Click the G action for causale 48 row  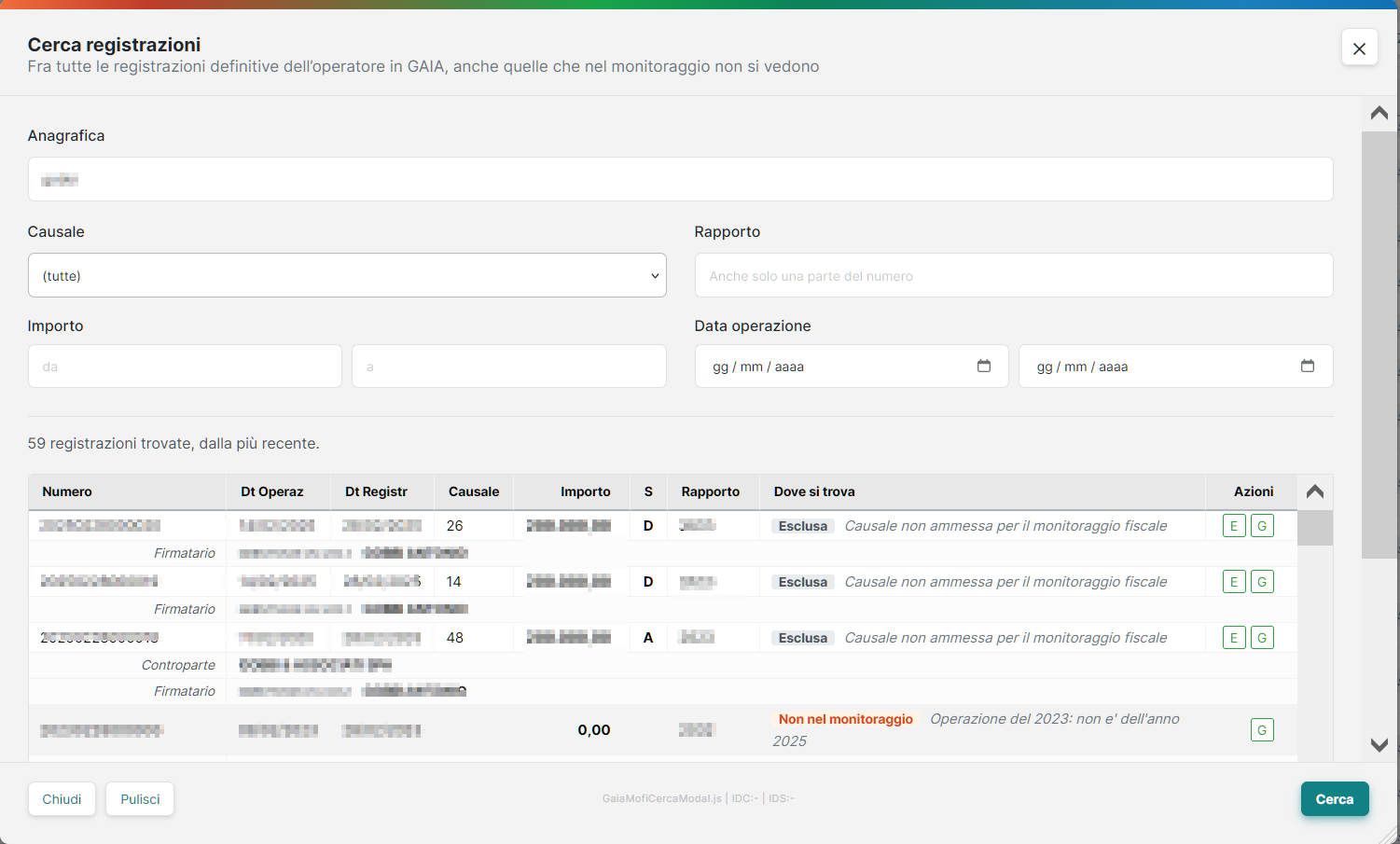(x=1262, y=638)
